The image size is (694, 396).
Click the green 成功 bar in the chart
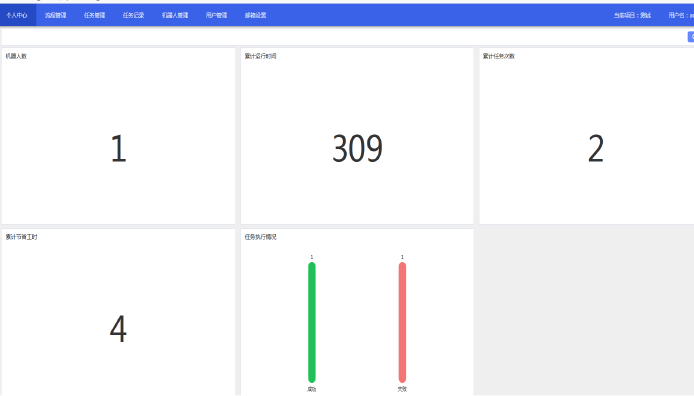(x=312, y=322)
